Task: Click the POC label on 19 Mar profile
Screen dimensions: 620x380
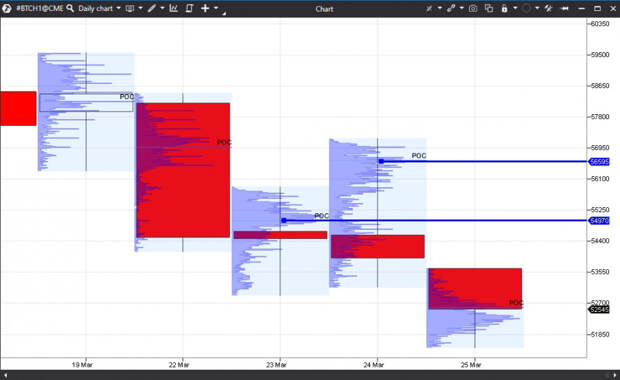Action: tap(127, 97)
